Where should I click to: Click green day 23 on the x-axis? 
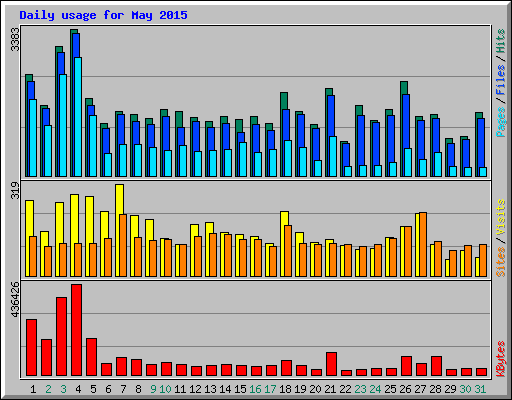pos(360,389)
